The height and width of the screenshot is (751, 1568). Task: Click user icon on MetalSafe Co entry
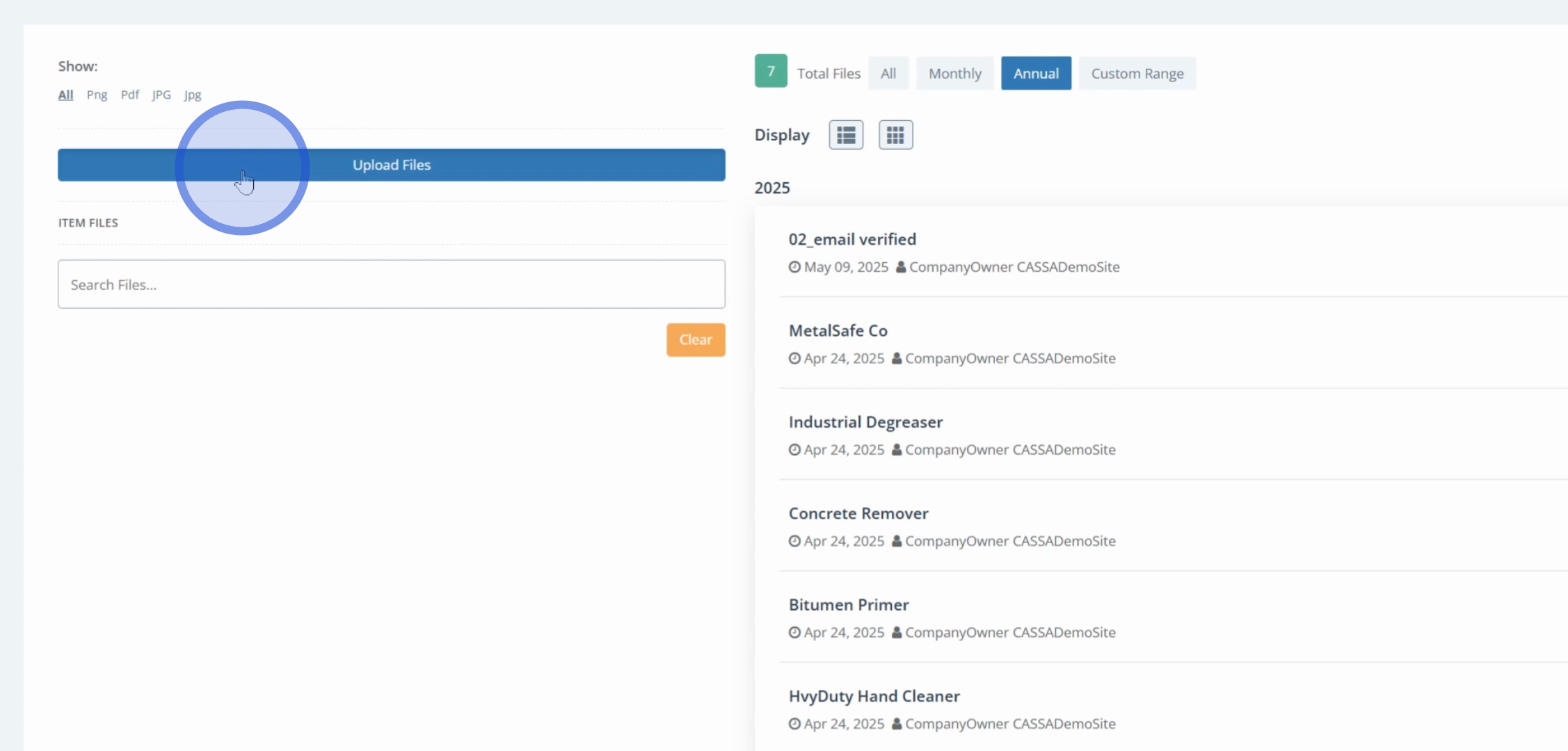pyautogui.click(x=897, y=359)
